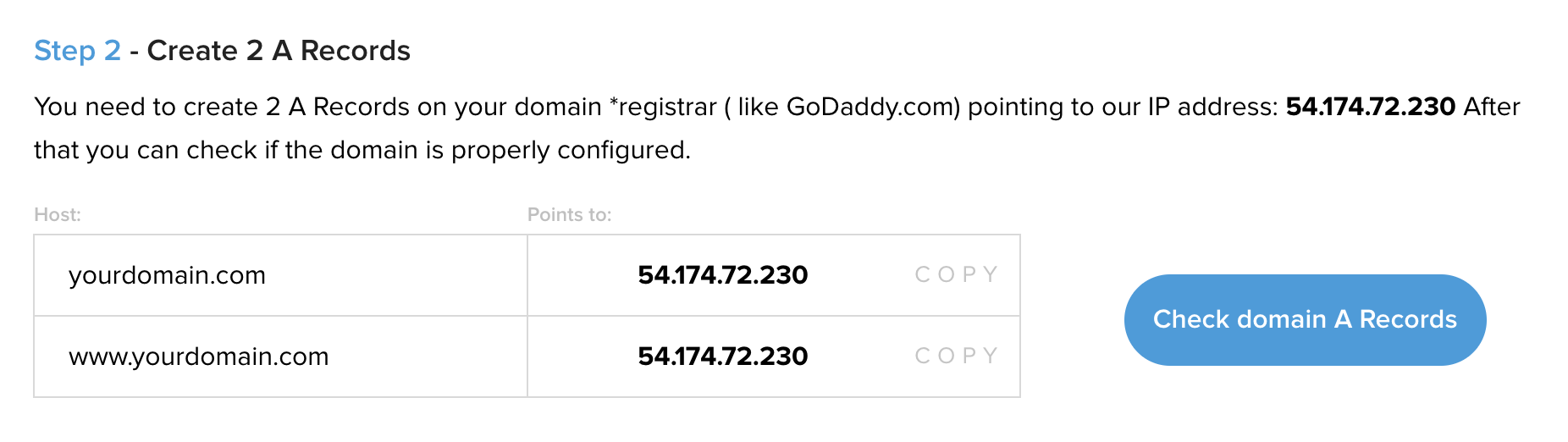Click the Create 2 A Records heading text

279,51
